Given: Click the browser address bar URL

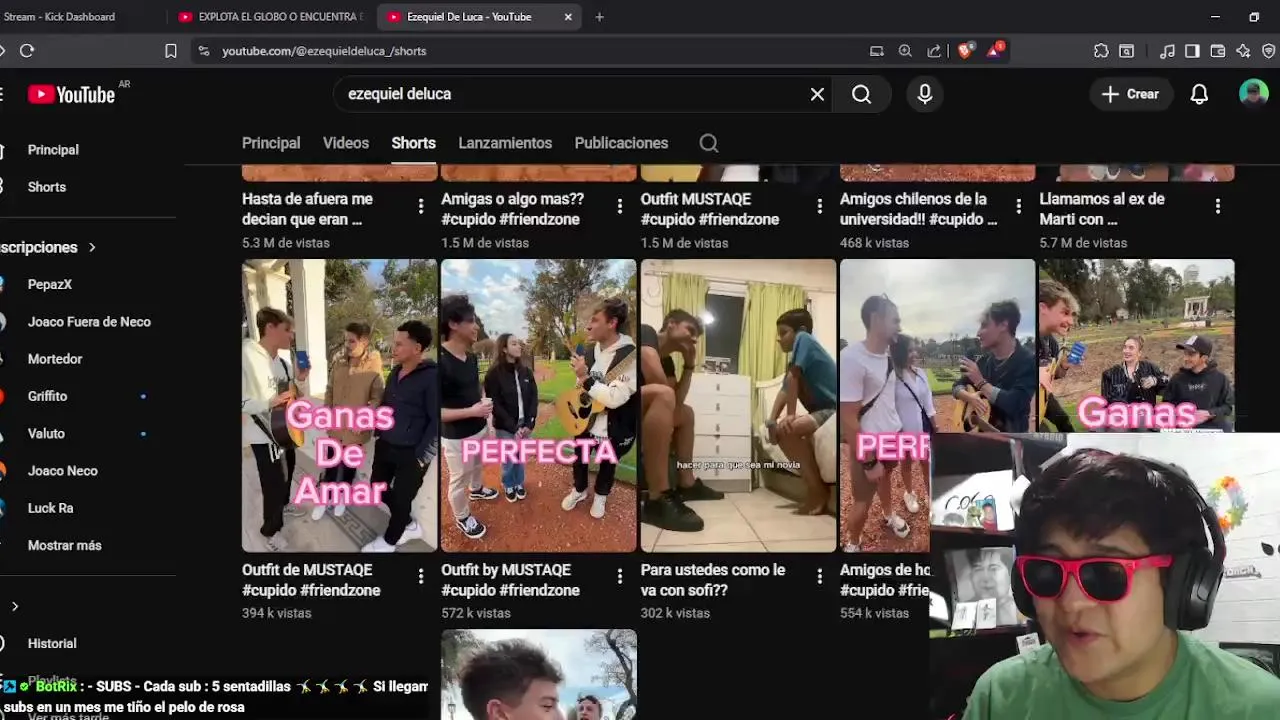Looking at the screenshot, I should click(x=324, y=51).
